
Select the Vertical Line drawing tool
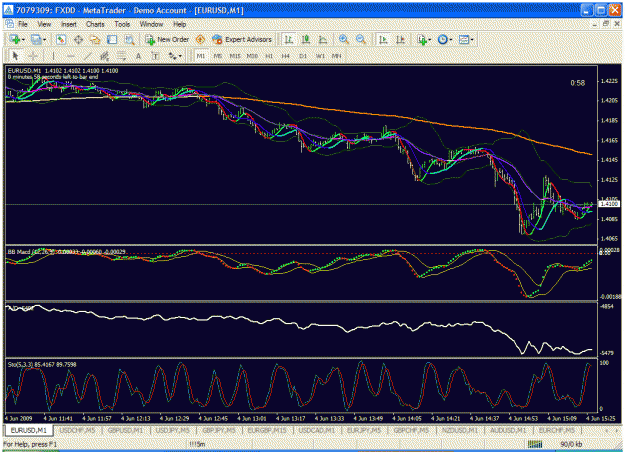point(53,56)
